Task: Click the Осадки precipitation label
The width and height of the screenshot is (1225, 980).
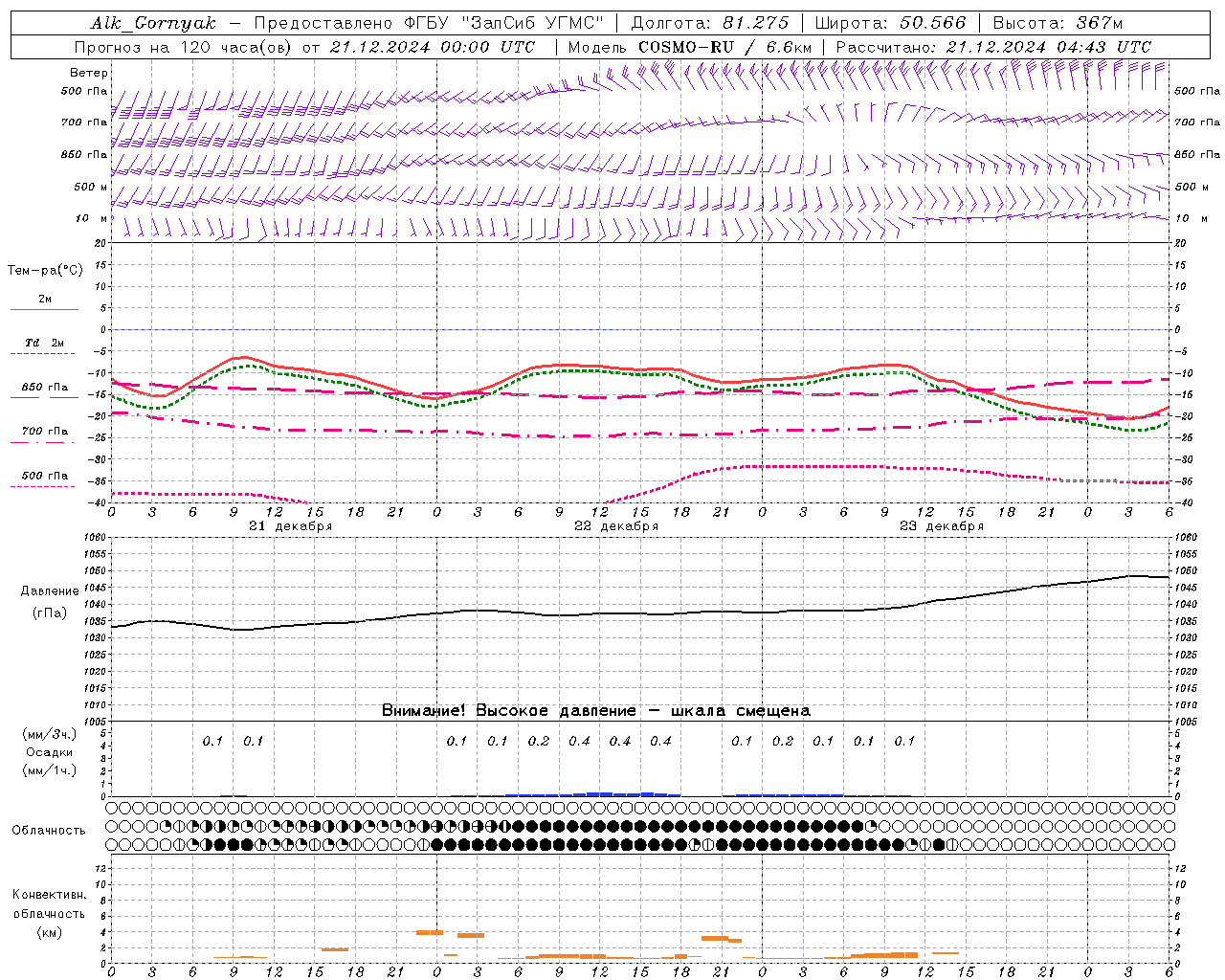Action: (x=49, y=752)
